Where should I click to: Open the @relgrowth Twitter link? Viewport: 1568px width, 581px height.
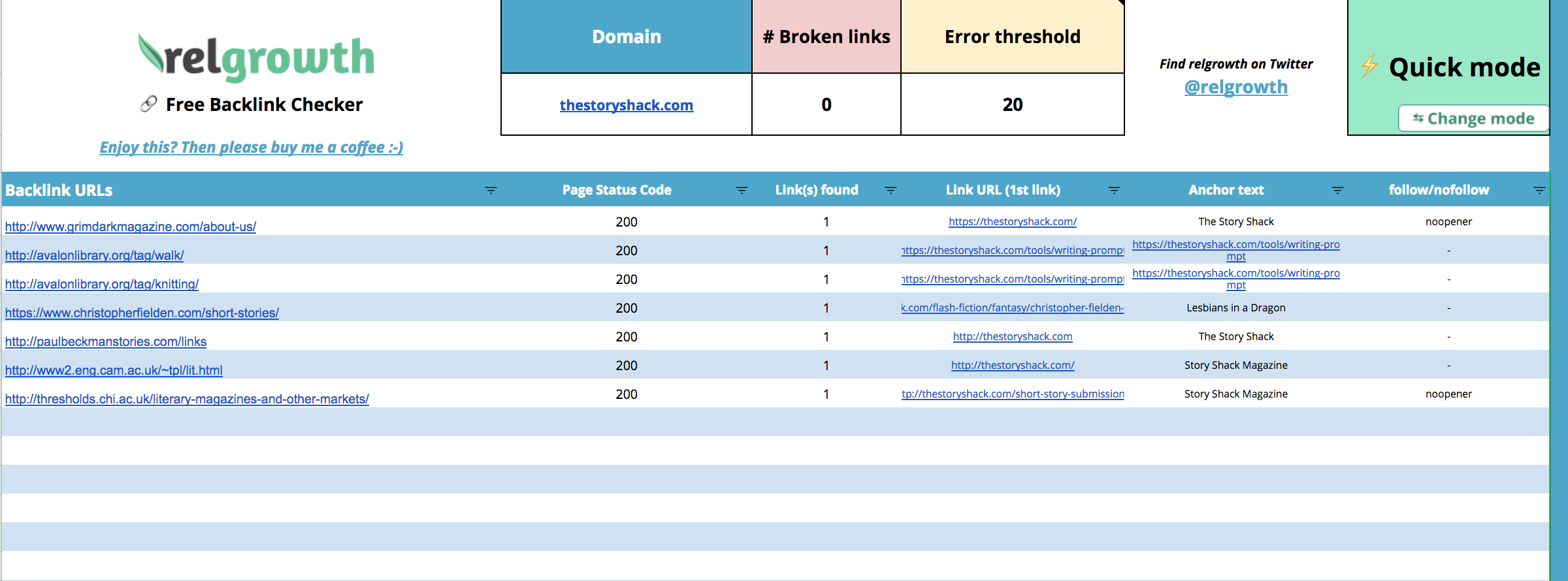click(1236, 87)
